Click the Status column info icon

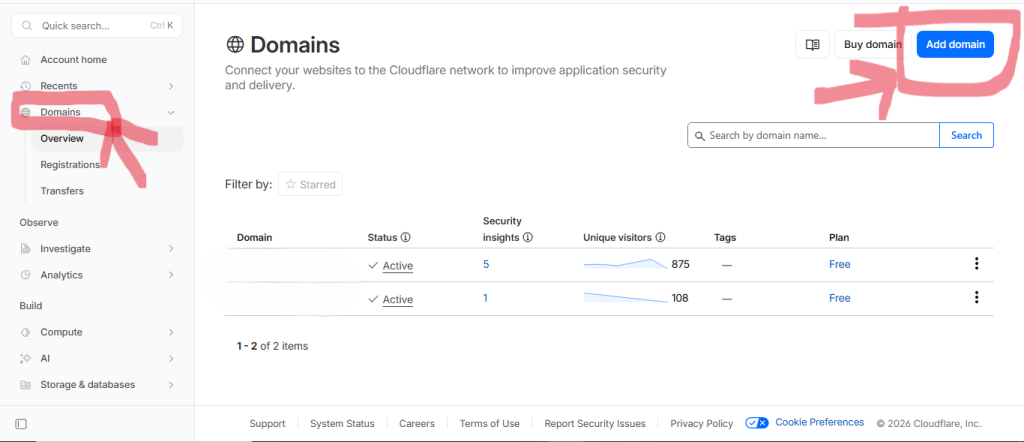click(x=405, y=238)
